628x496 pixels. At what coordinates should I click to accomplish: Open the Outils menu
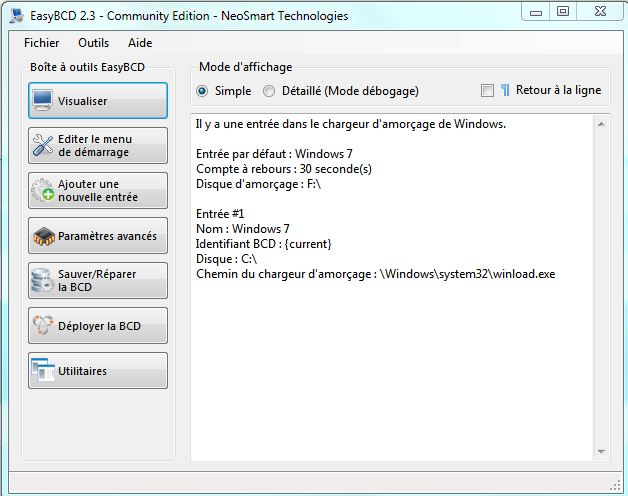93,43
